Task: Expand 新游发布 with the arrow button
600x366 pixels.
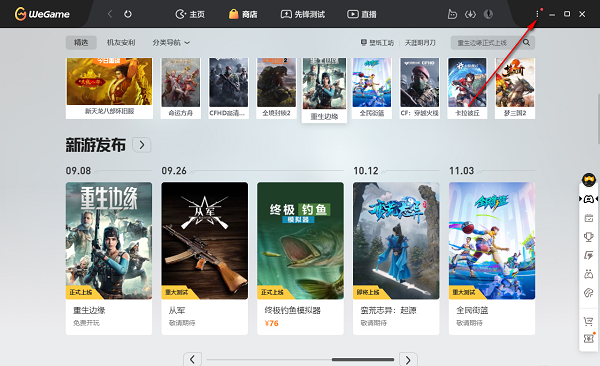Action: coord(142,145)
